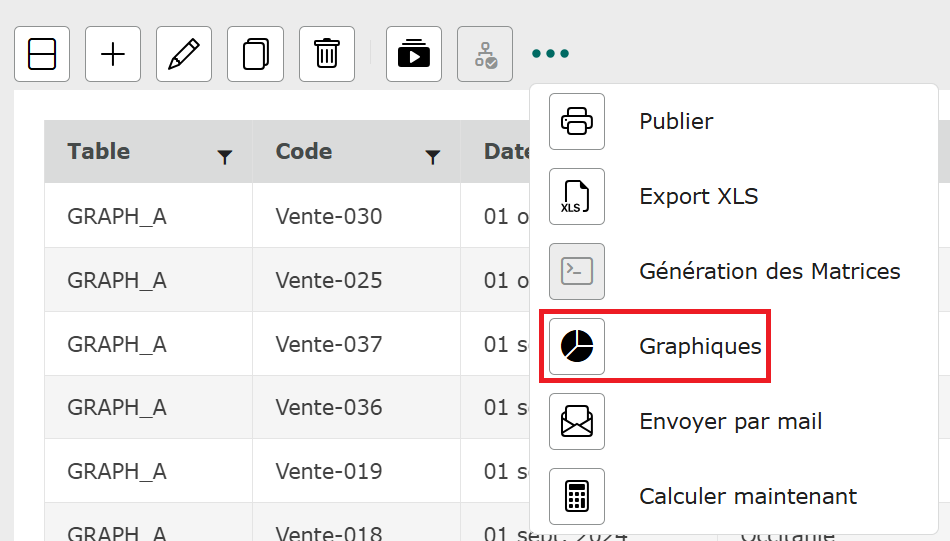950x541 pixels.
Task: Open Graphiques from the menu
Action: coord(700,347)
